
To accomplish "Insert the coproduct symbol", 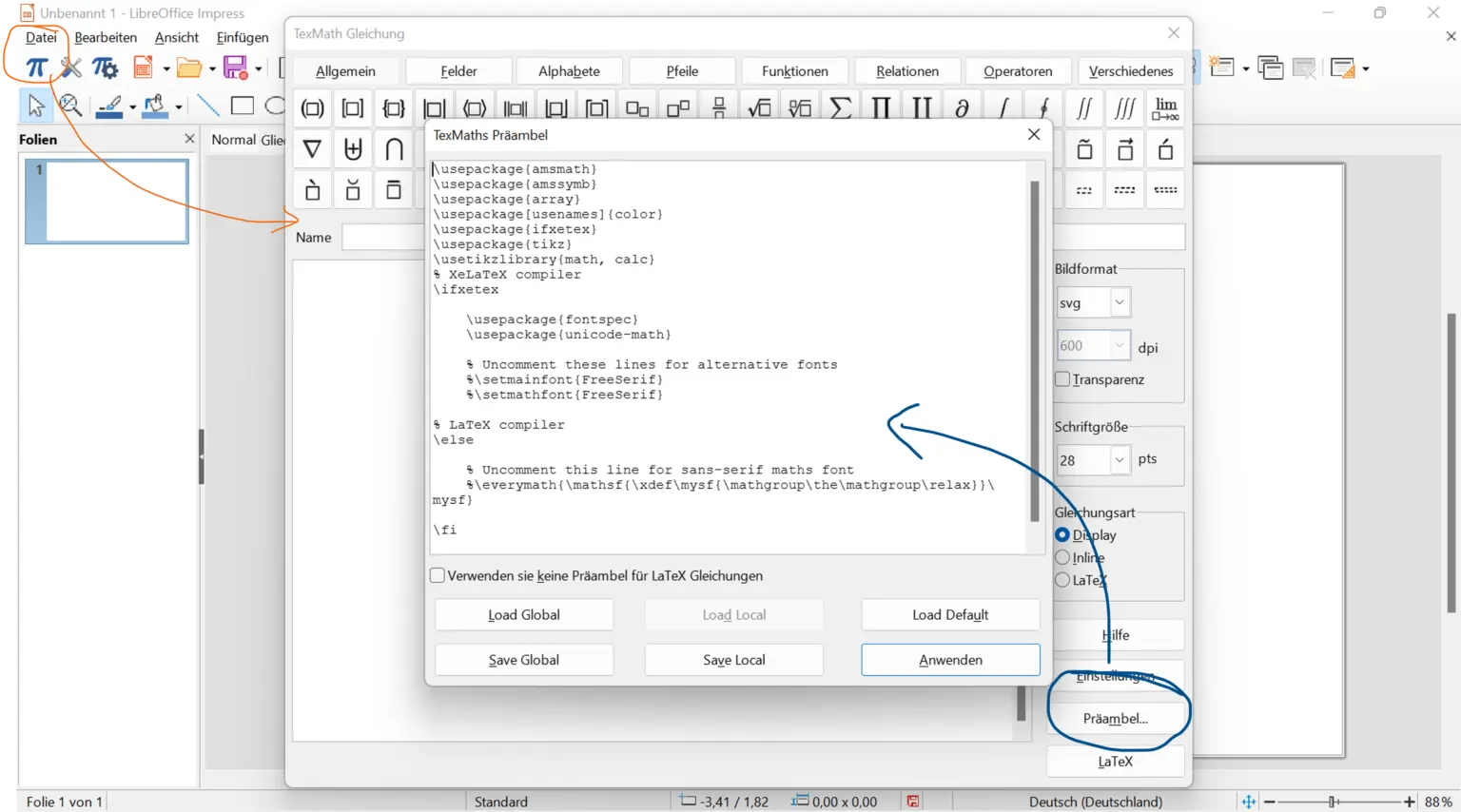I will [x=922, y=108].
